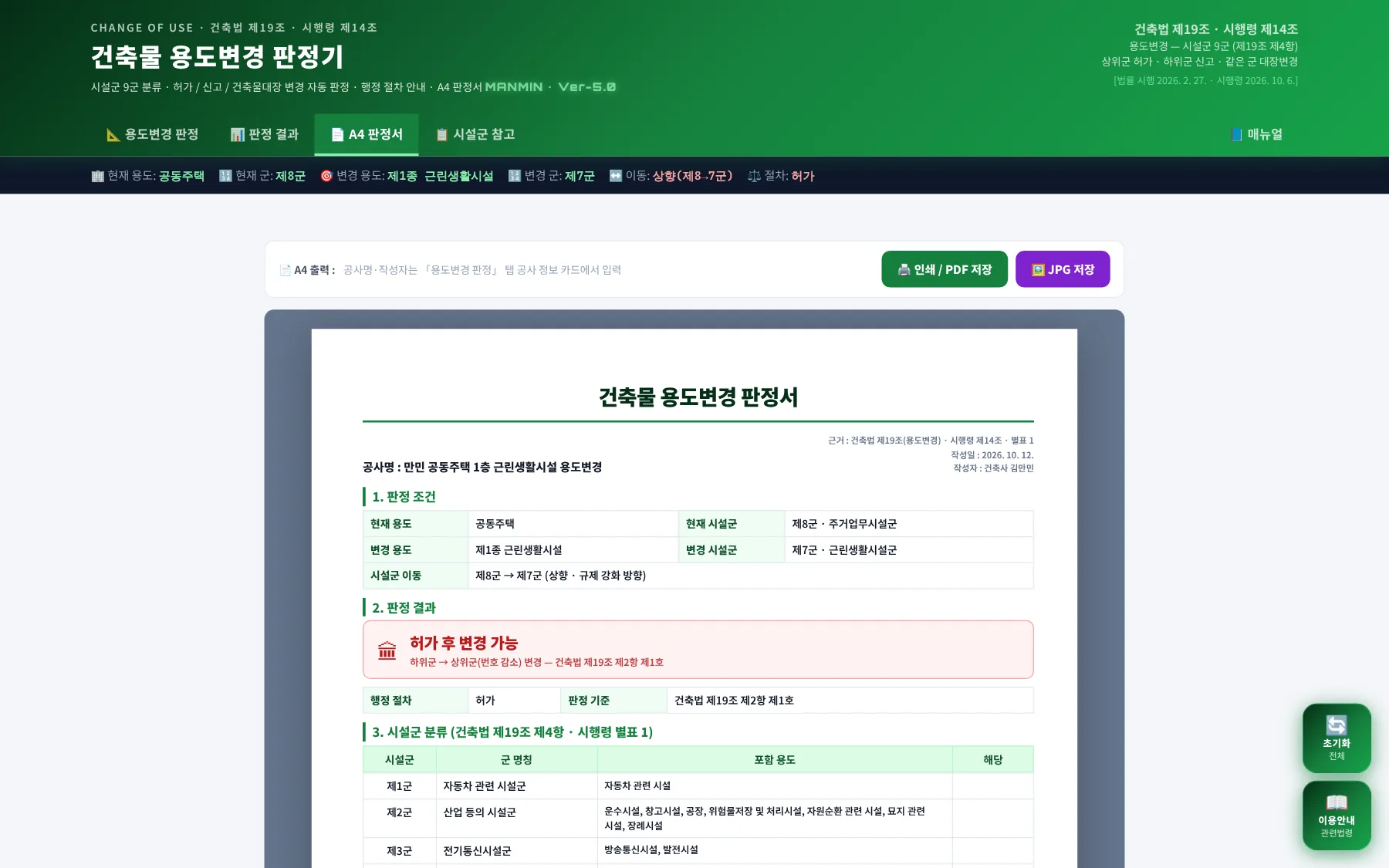Open the 용도변경 판정 tab
Screen dimensions: 1389x868
[152, 134]
